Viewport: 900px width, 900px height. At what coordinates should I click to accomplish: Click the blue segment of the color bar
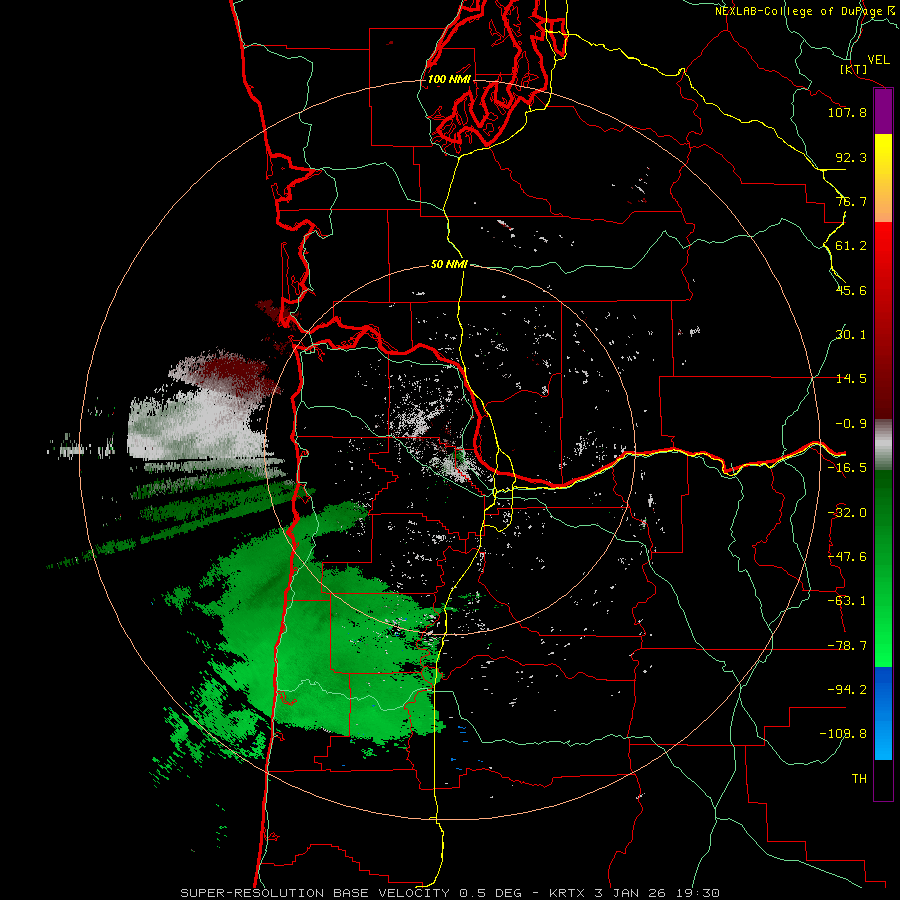tap(883, 713)
